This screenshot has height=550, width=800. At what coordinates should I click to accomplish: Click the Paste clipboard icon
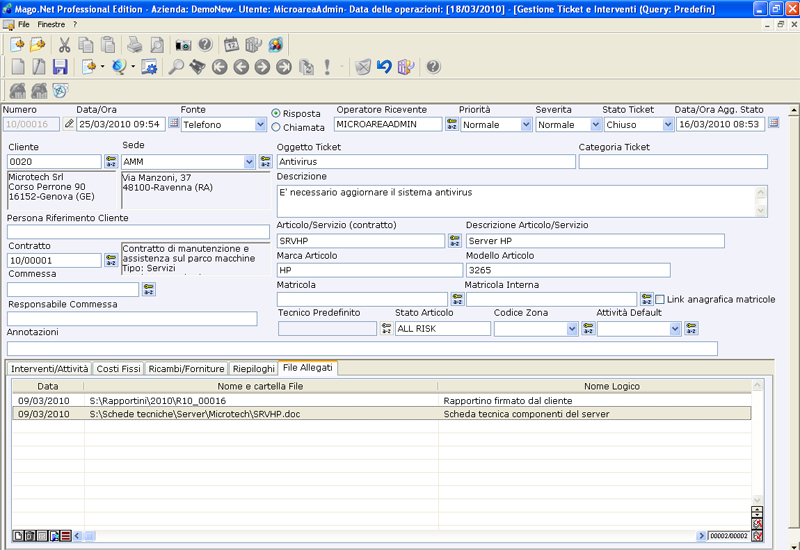pos(108,45)
